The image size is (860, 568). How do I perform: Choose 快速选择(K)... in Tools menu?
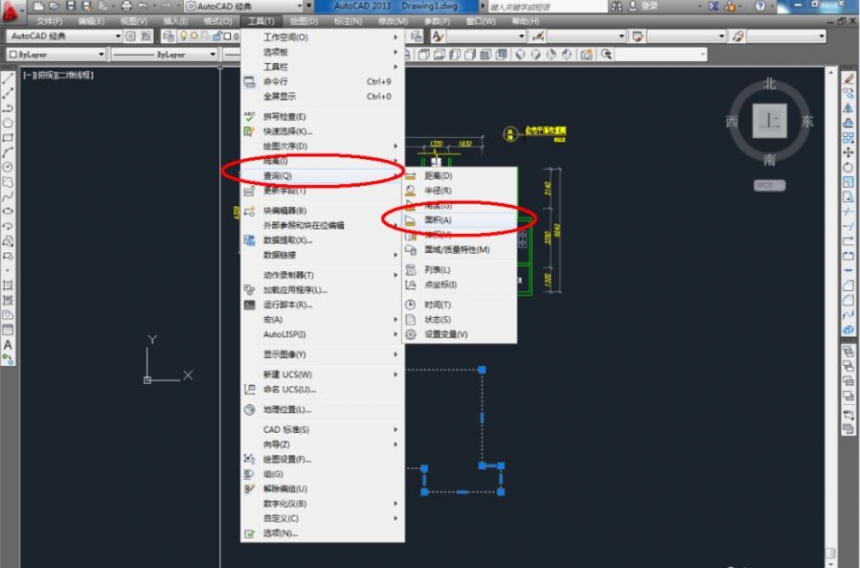(322, 132)
